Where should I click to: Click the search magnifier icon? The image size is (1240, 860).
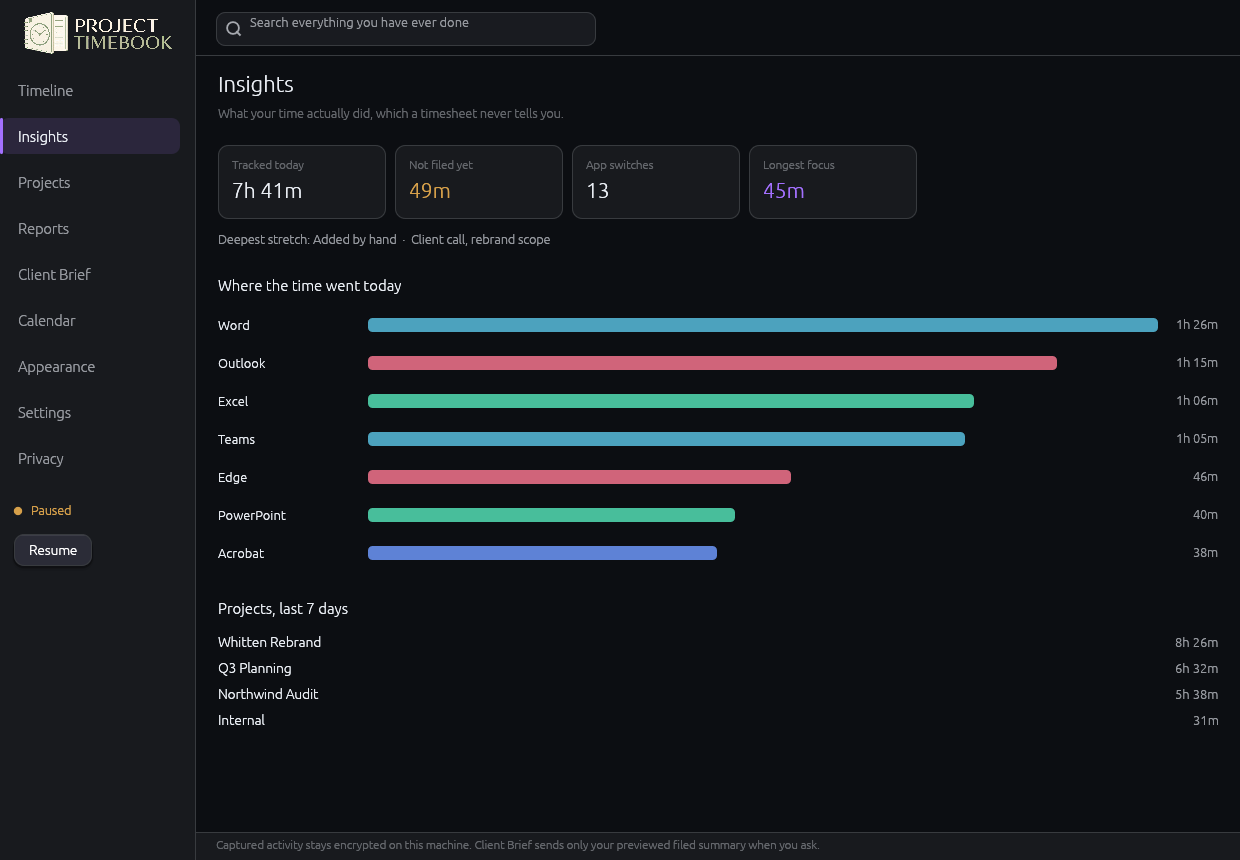(234, 29)
